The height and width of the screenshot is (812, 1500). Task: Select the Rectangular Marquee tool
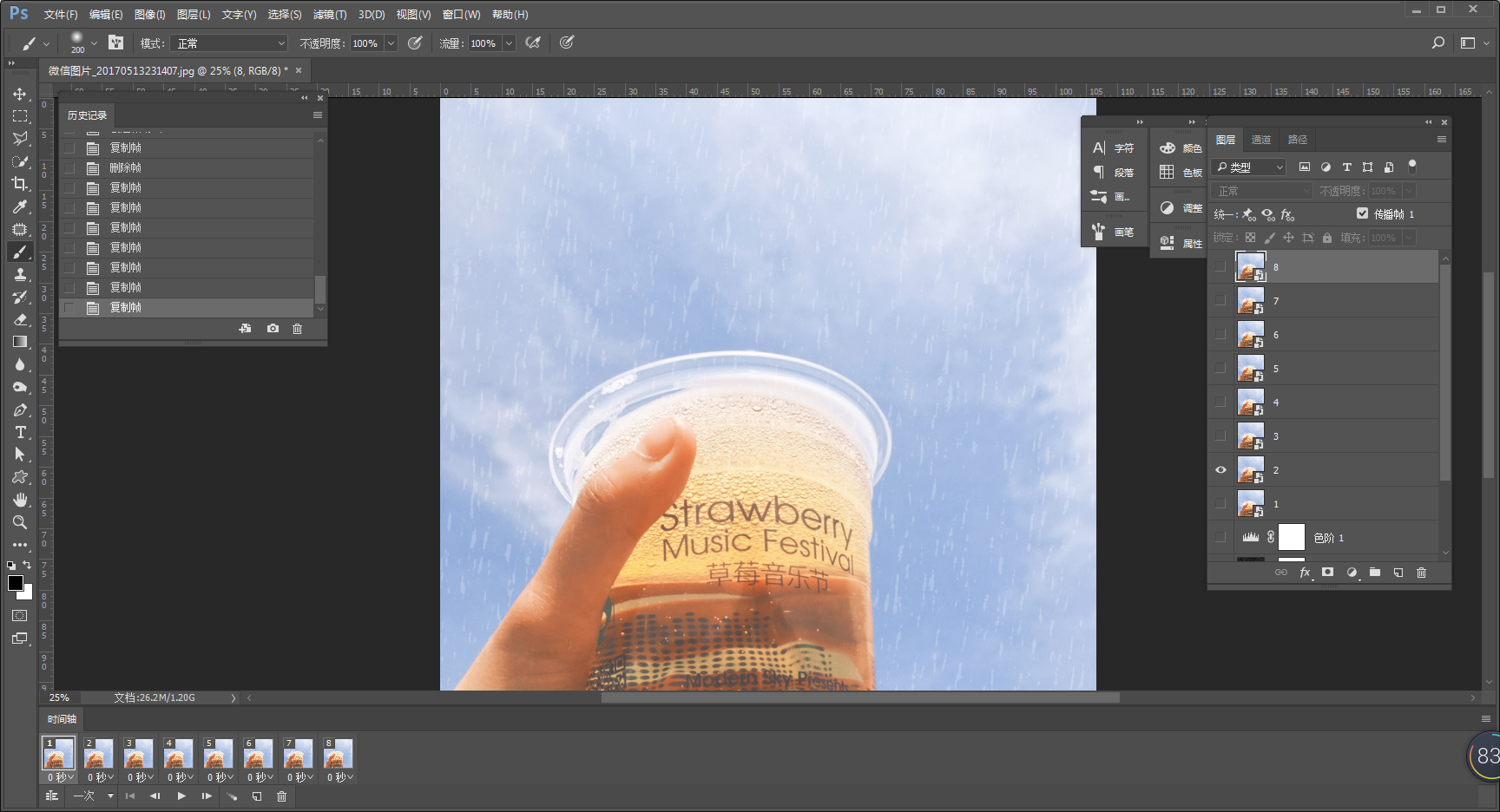(20, 116)
